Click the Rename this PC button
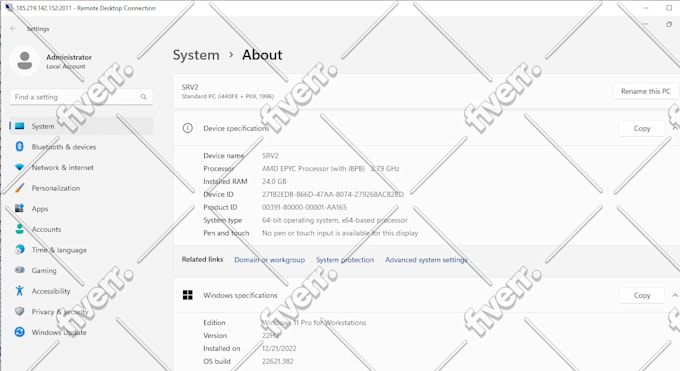This screenshot has width=680, height=371. pos(645,91)
